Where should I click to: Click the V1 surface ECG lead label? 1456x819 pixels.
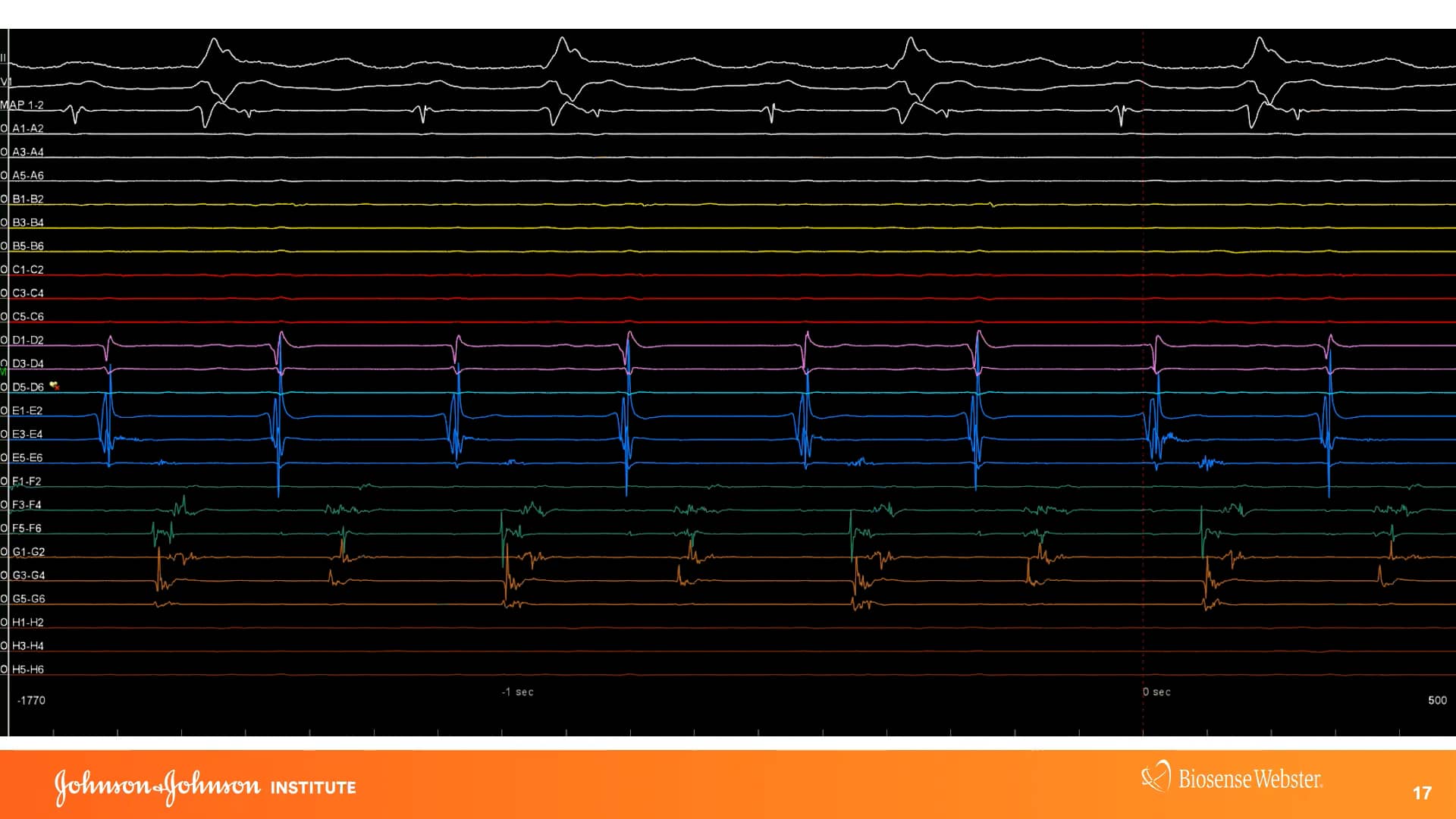point(7,80)
